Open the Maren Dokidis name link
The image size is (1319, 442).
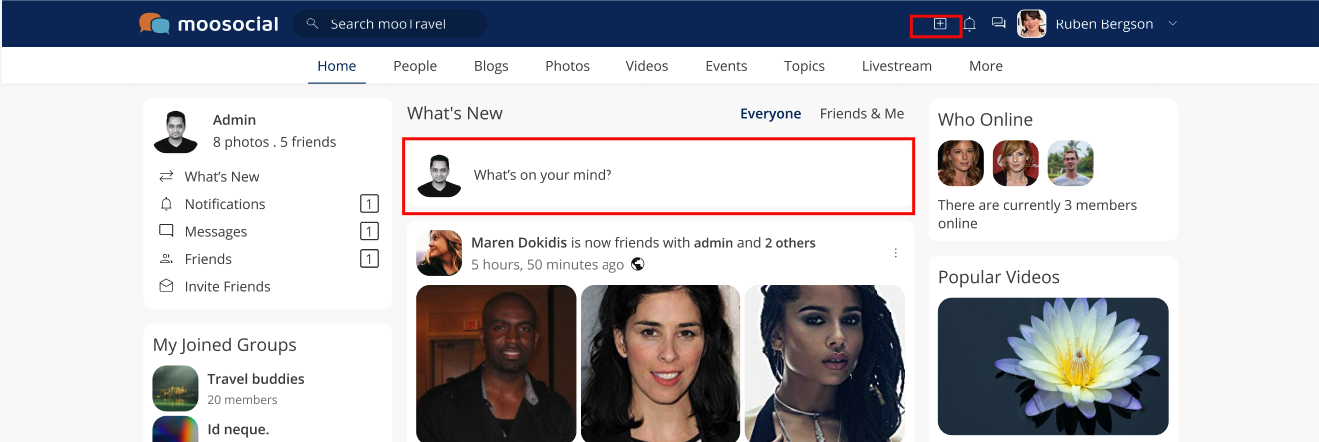[x=519, y=243]
